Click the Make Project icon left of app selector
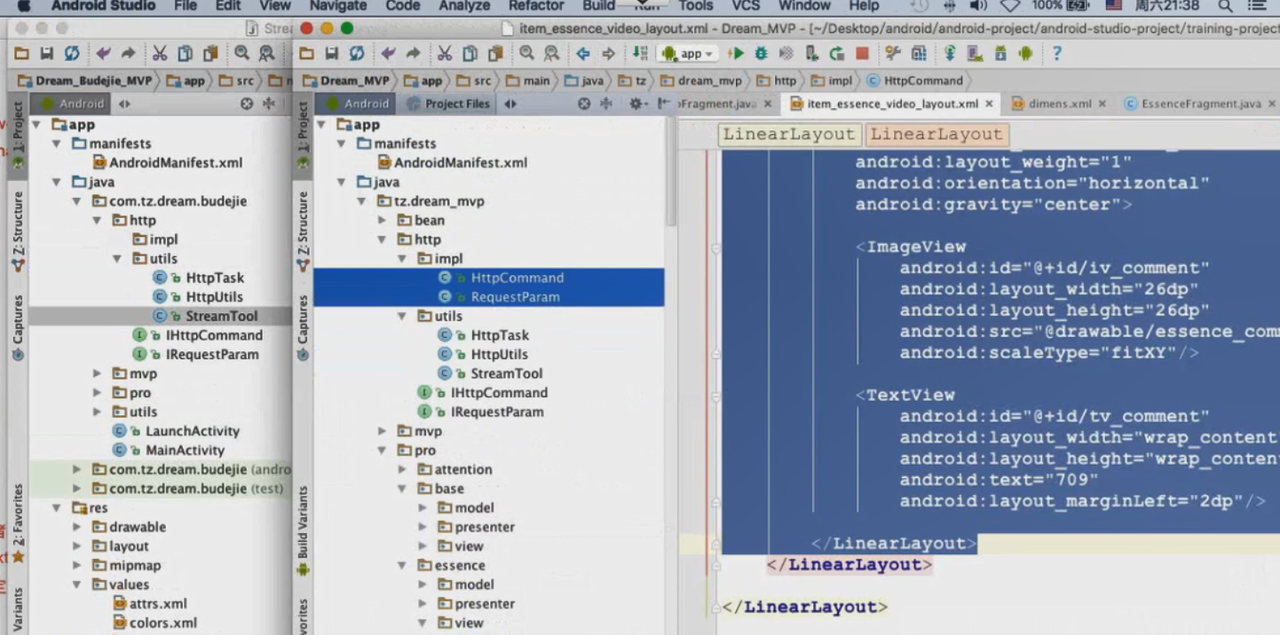Image resolution: width=1280 pixels, height=635 pixels. click(x=641, y=54)
